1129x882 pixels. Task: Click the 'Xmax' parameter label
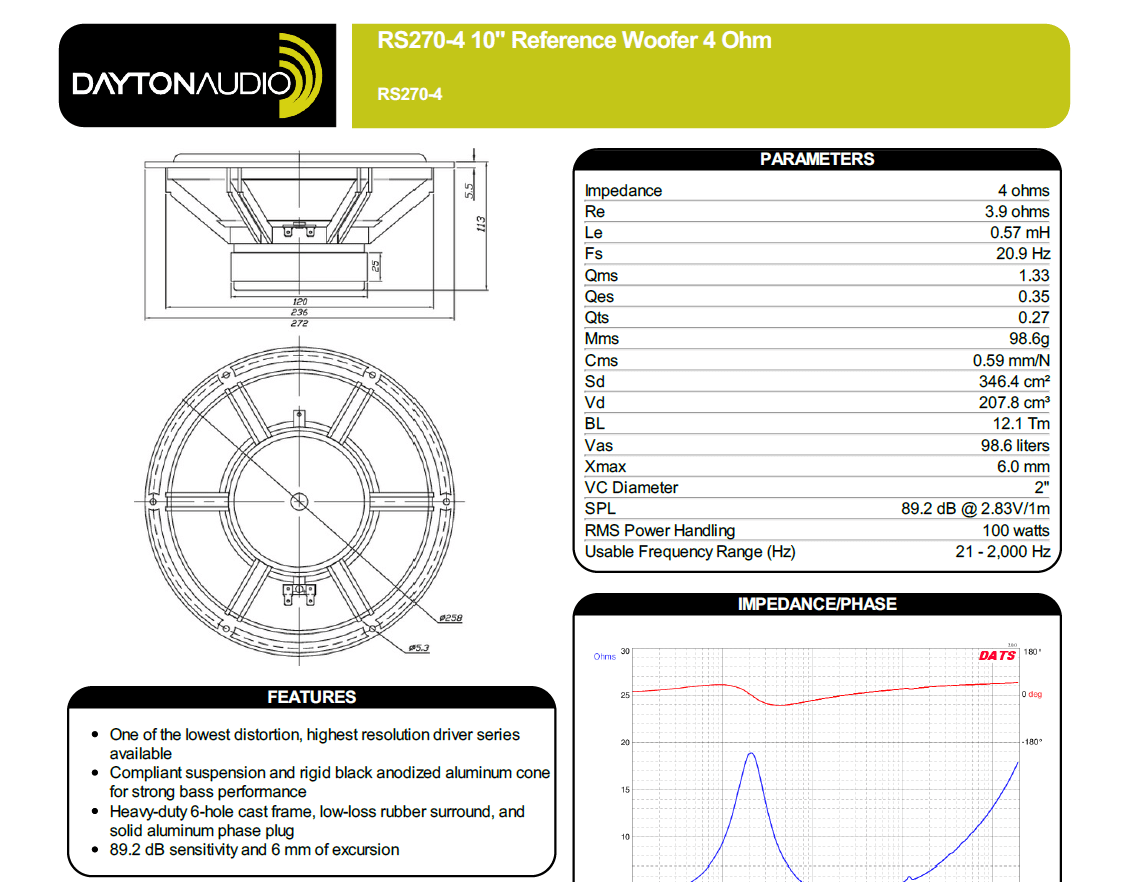[605, 467]
